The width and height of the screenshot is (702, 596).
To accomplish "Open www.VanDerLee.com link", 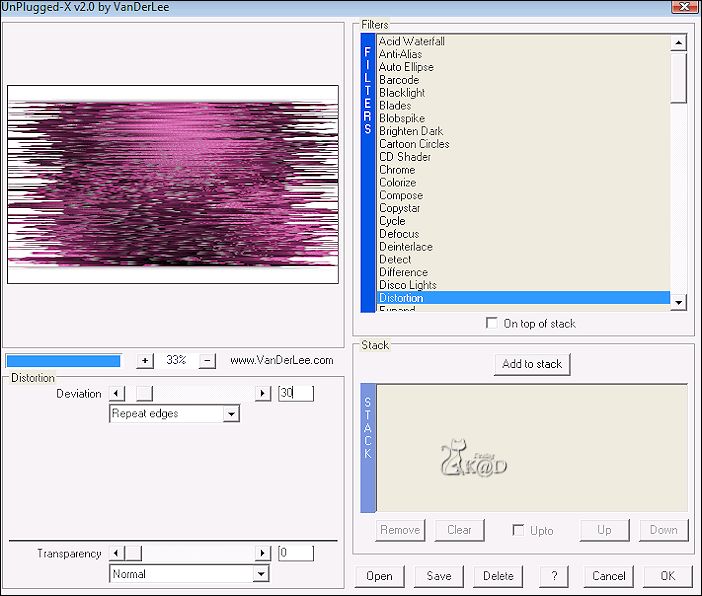I will click(x=282, y=360).
